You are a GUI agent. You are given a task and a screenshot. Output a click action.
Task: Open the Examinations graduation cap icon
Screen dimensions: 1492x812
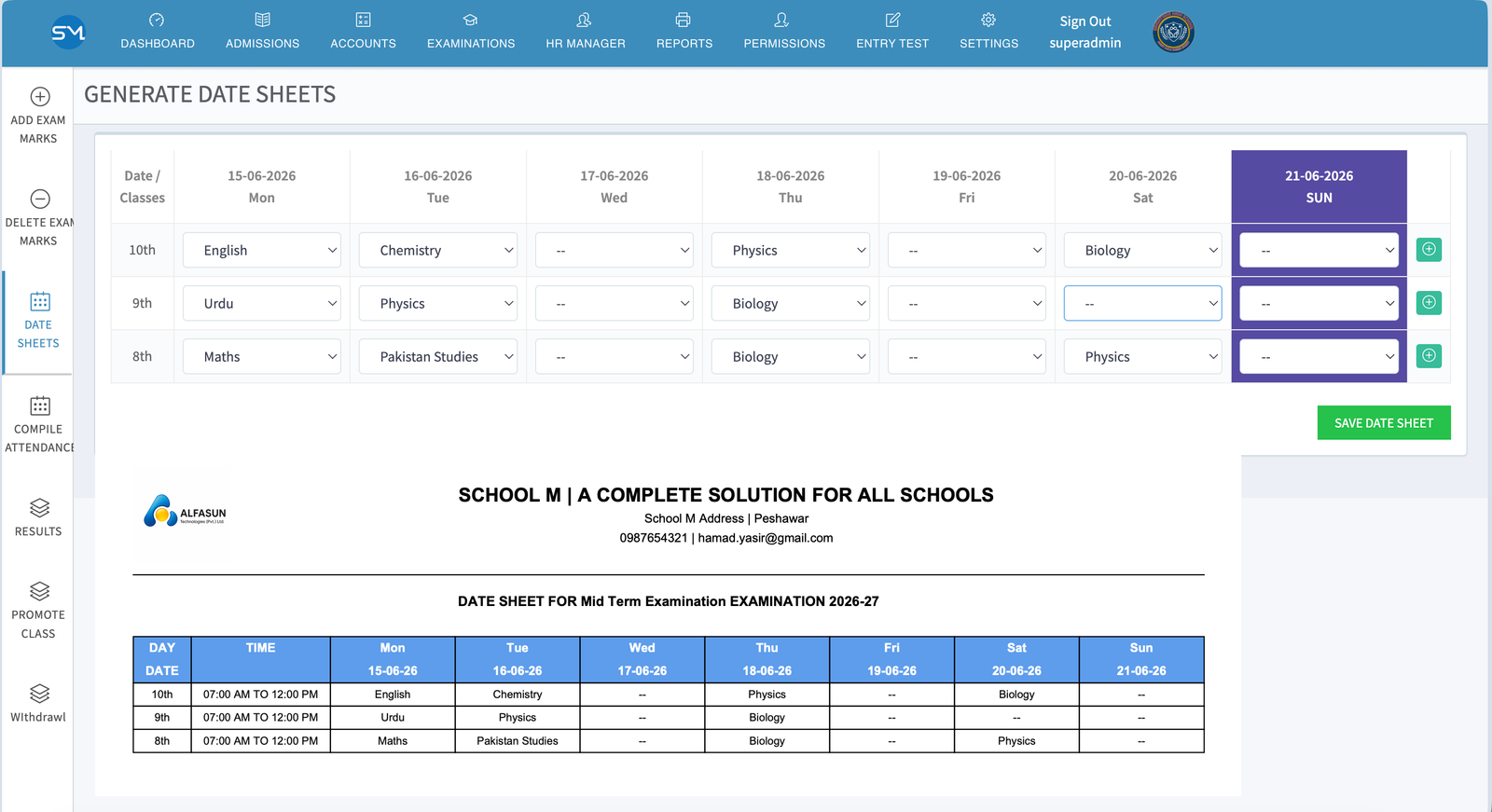coord(470,20)
